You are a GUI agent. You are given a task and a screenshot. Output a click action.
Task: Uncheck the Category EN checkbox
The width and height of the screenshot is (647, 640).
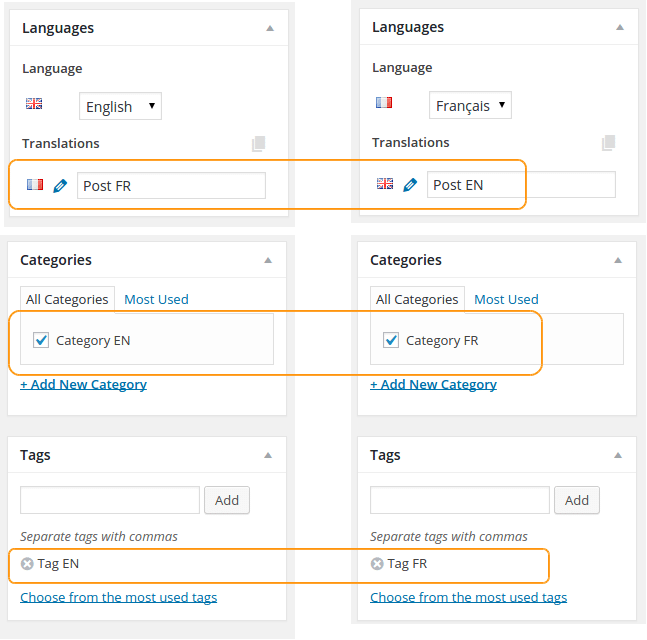pos(41,340)
